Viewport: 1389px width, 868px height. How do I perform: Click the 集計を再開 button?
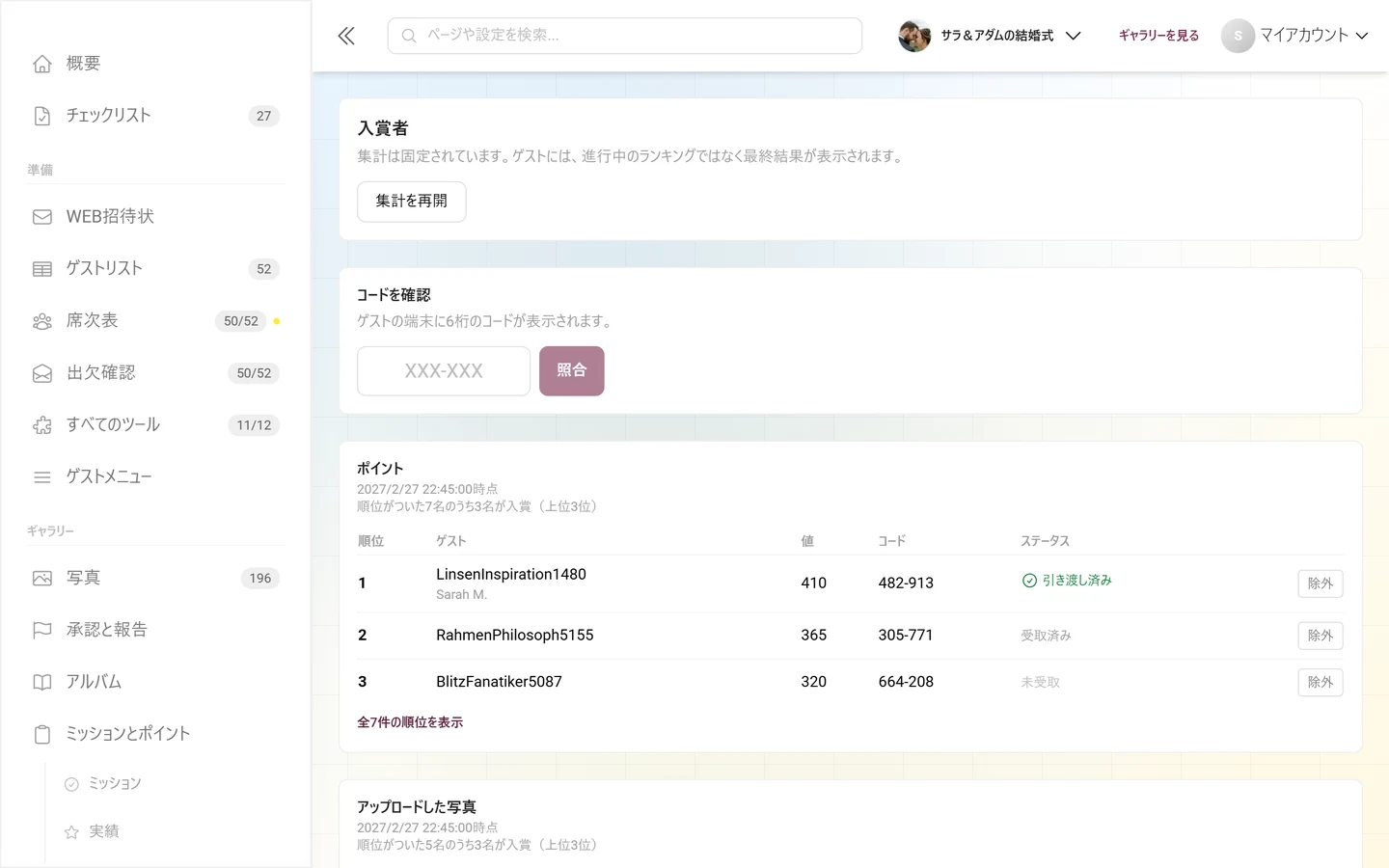pos(412,202)
